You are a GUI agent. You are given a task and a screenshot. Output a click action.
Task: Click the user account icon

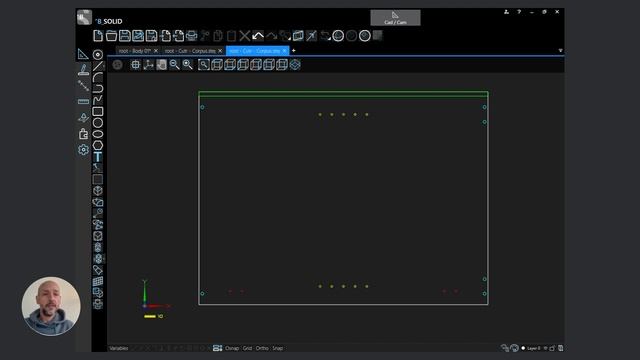[x=507, y=12]
